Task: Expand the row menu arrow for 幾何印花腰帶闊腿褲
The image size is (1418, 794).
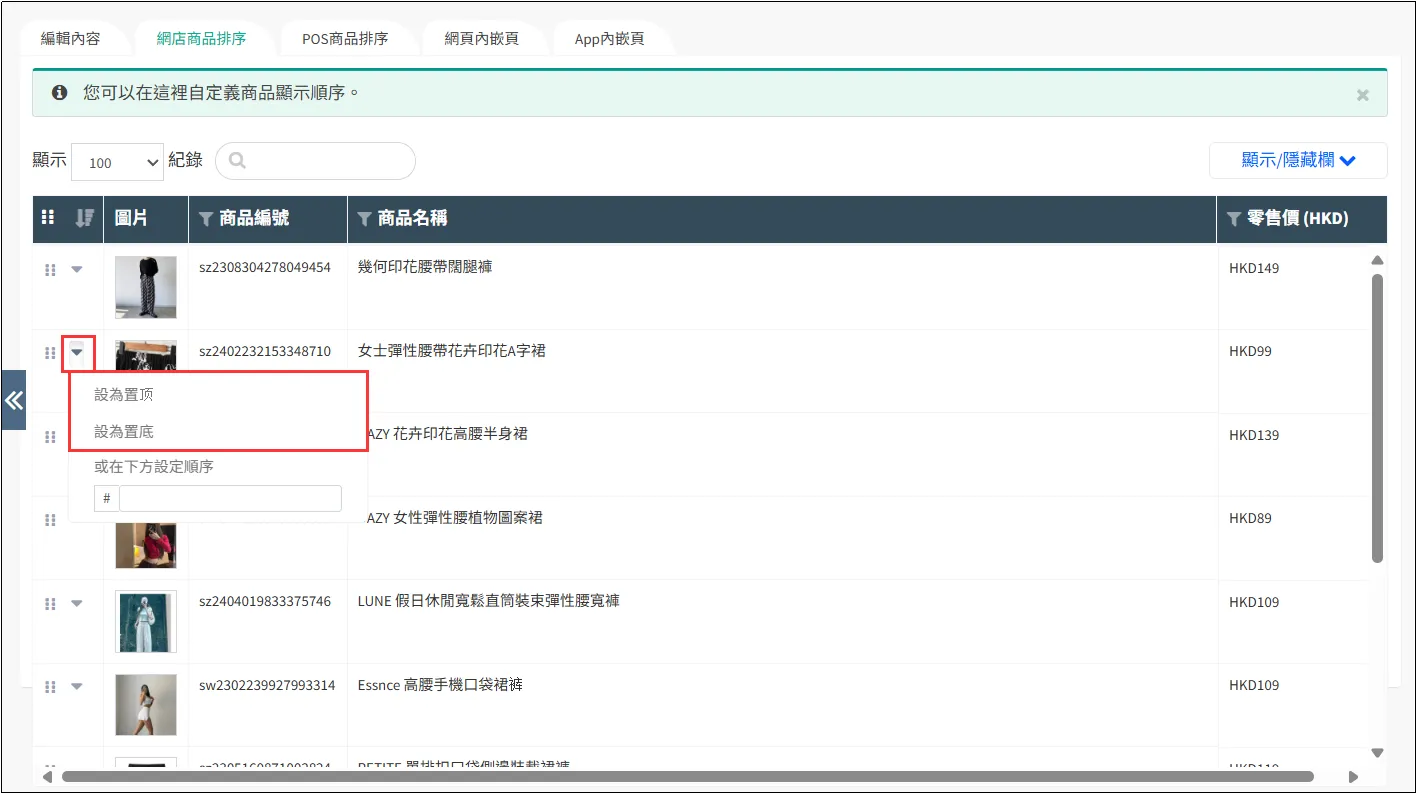Action: pos(77,269)
